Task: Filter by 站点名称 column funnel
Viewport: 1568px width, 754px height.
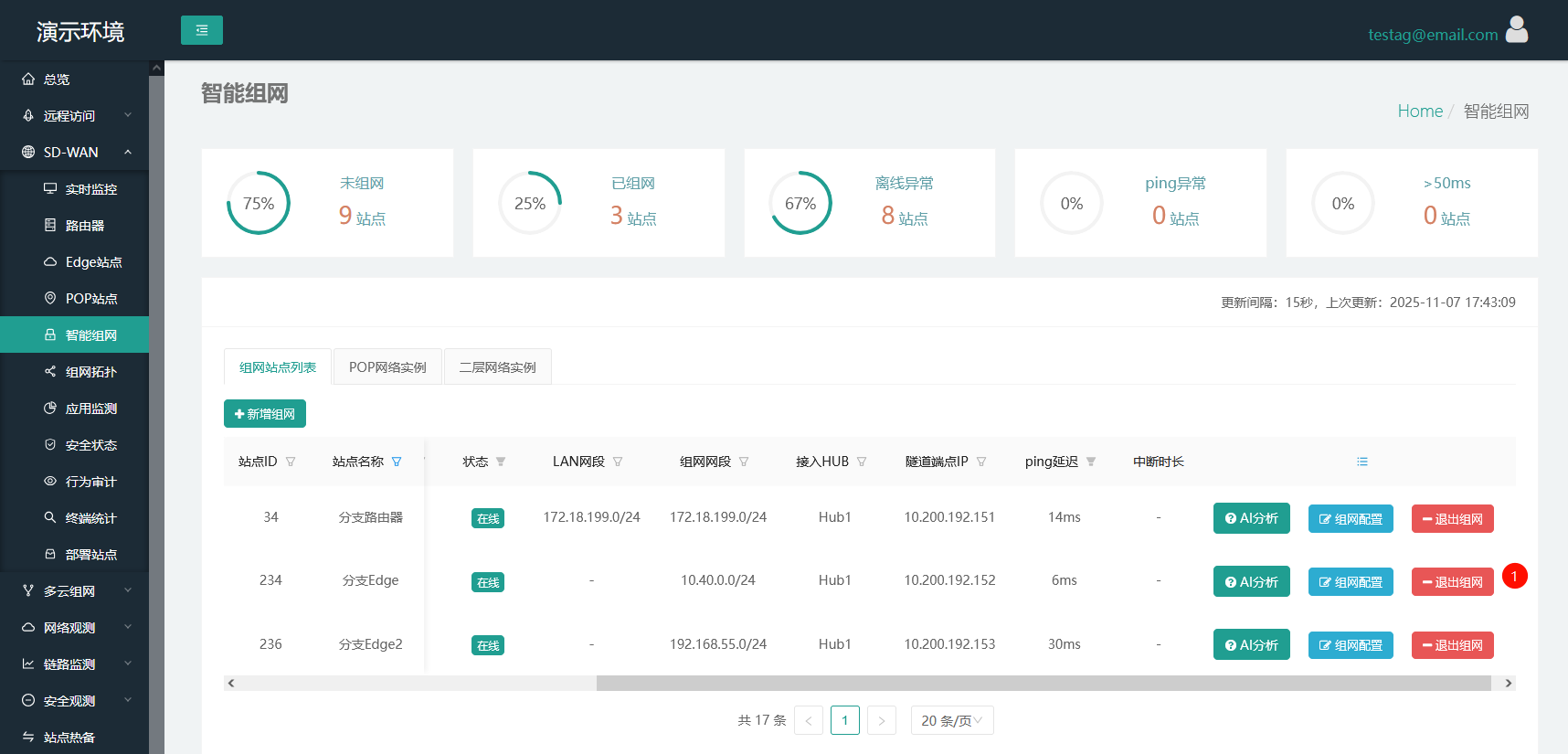Action: coord(397,462)
